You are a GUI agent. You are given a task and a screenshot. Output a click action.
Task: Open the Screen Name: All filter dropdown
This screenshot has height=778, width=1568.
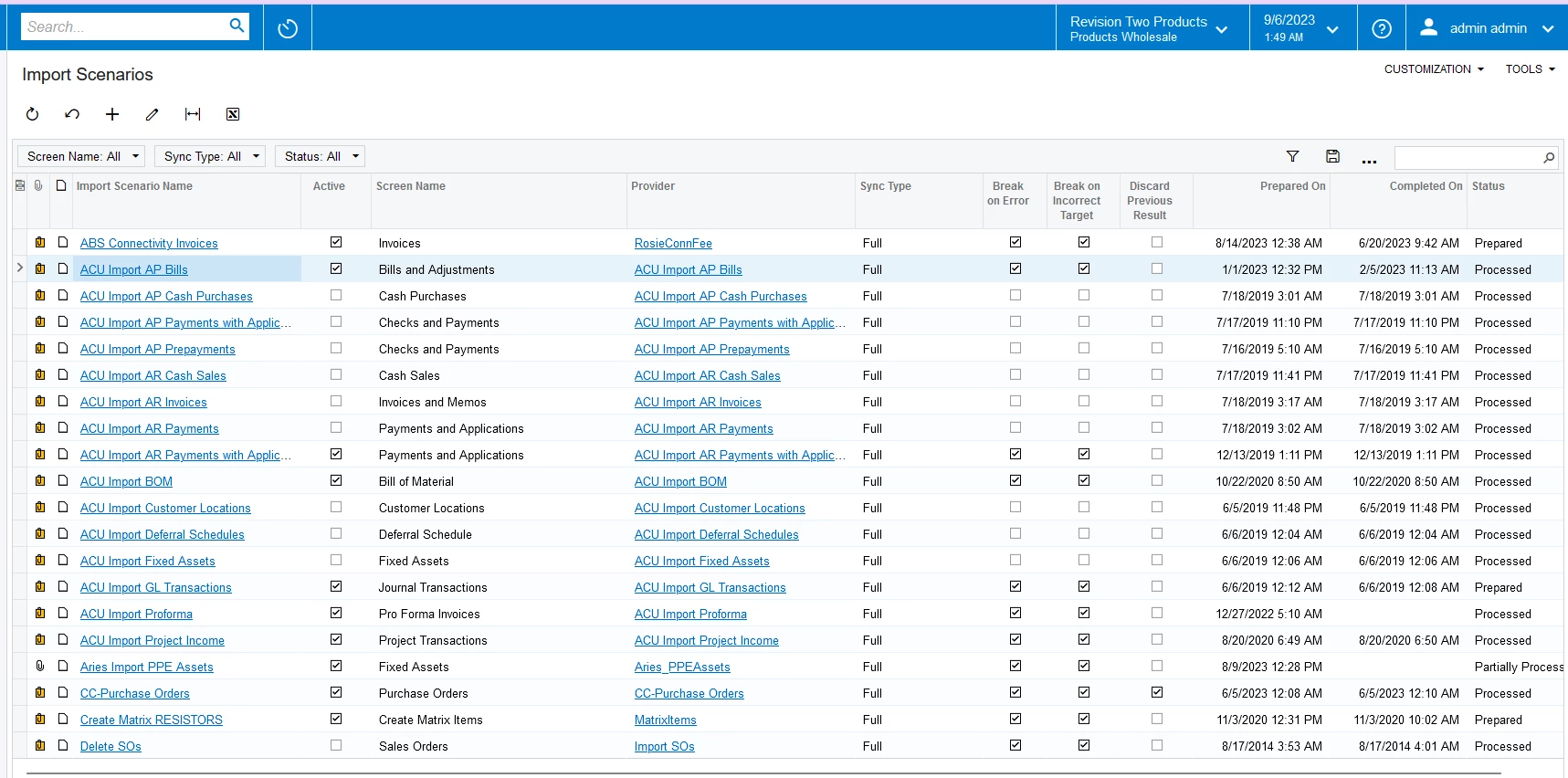[82, 156]
